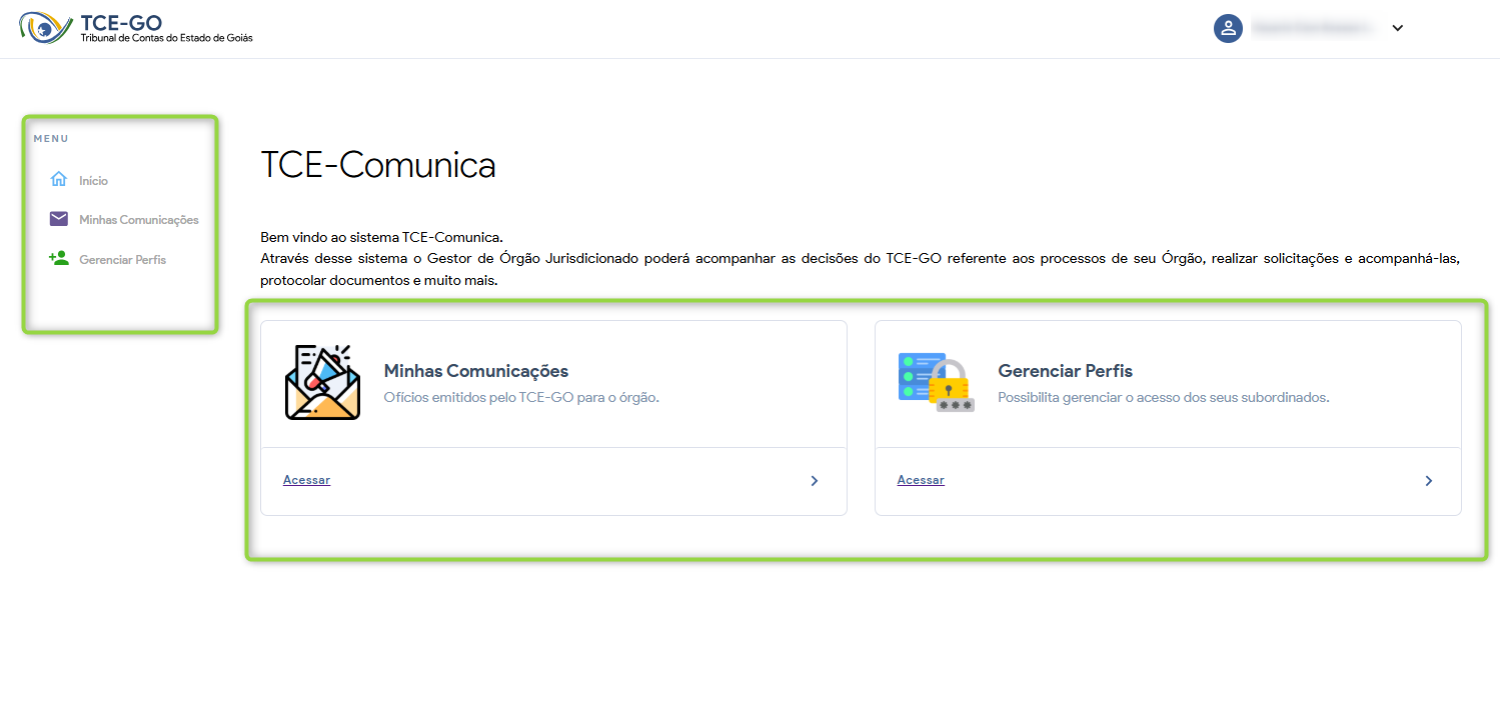Screen dimensions: 1500x713
Task: Open Minhas Comunicações from the side menu
Action: 139,220
